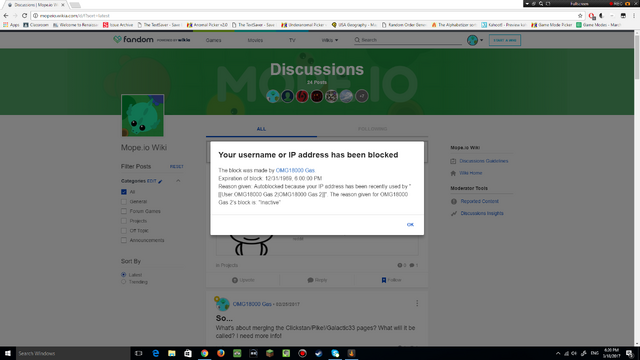Open Discussions Insights link
The image size is (640, 360).
(x=482, y=213)
